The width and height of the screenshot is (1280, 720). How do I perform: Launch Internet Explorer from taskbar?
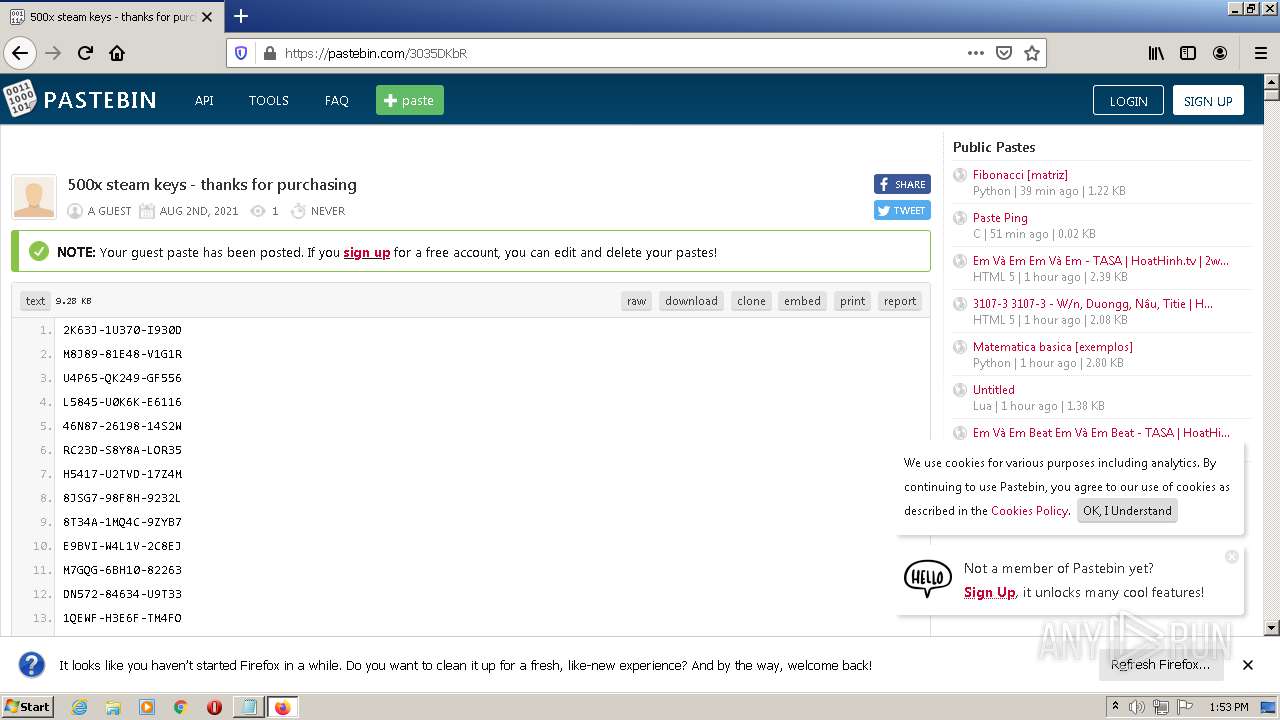point(79,707)
